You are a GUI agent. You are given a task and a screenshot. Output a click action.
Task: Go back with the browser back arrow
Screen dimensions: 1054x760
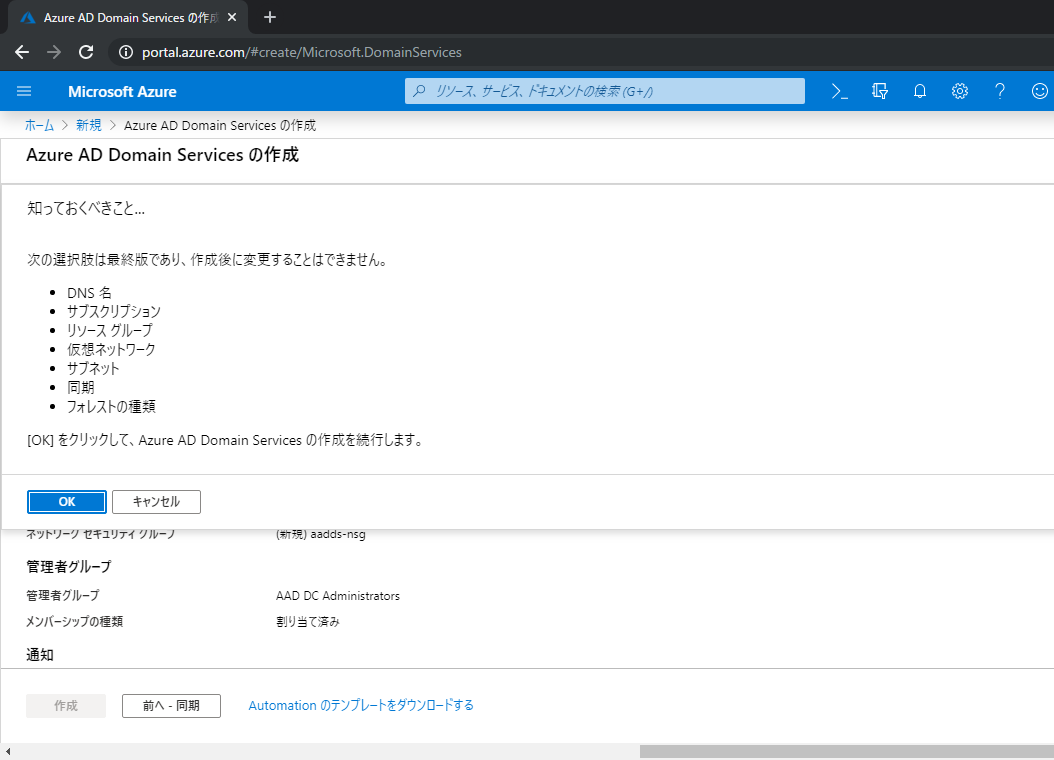click(22, 52)
